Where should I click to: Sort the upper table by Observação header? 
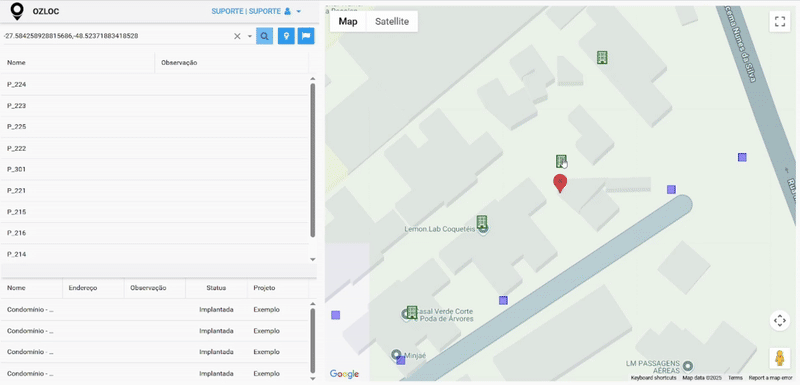[x=232, y=63]
